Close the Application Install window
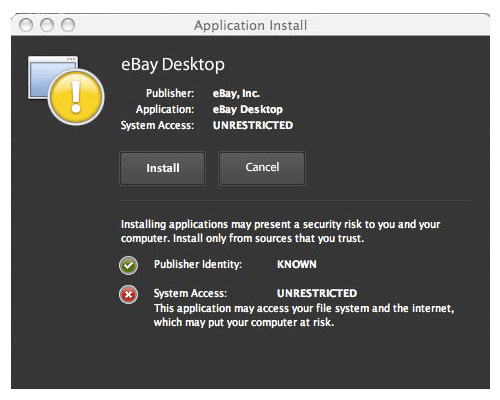The height and width of the screenshot is (400, 500). pyautogui.click(x=26, y=25)
